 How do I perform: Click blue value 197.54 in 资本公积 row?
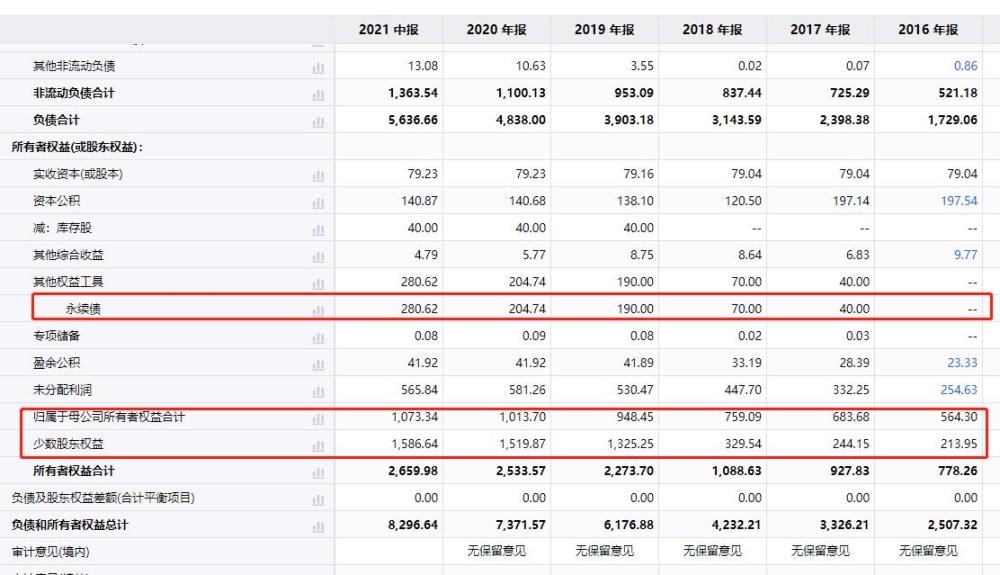pos(958,201)
